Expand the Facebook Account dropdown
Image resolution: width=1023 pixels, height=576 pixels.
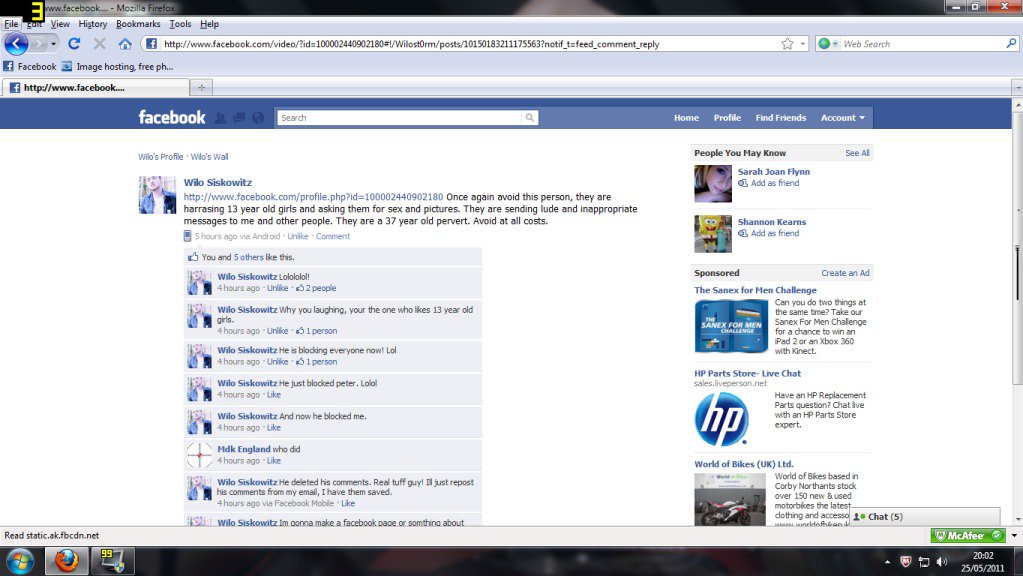[x=842, y=118]
